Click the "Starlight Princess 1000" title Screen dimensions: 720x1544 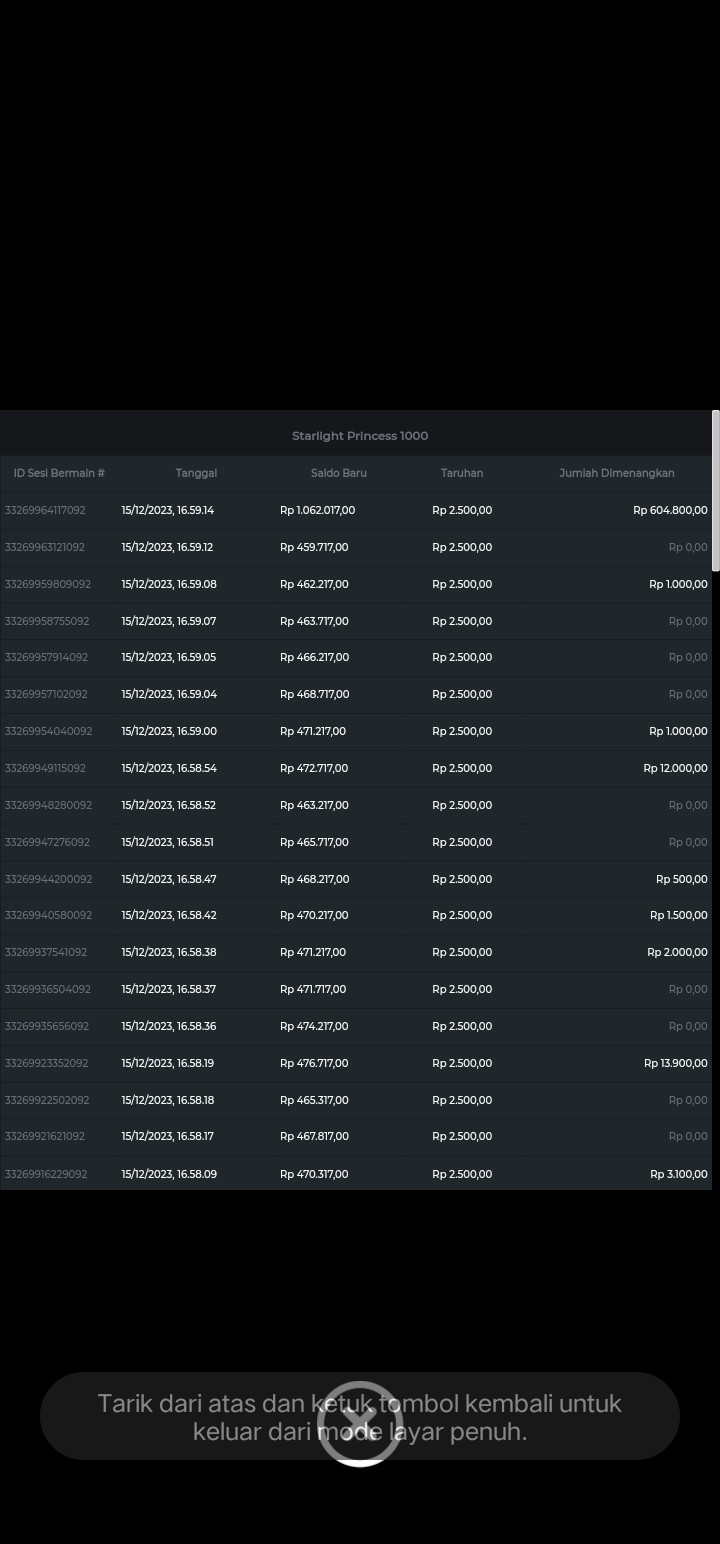360,436
